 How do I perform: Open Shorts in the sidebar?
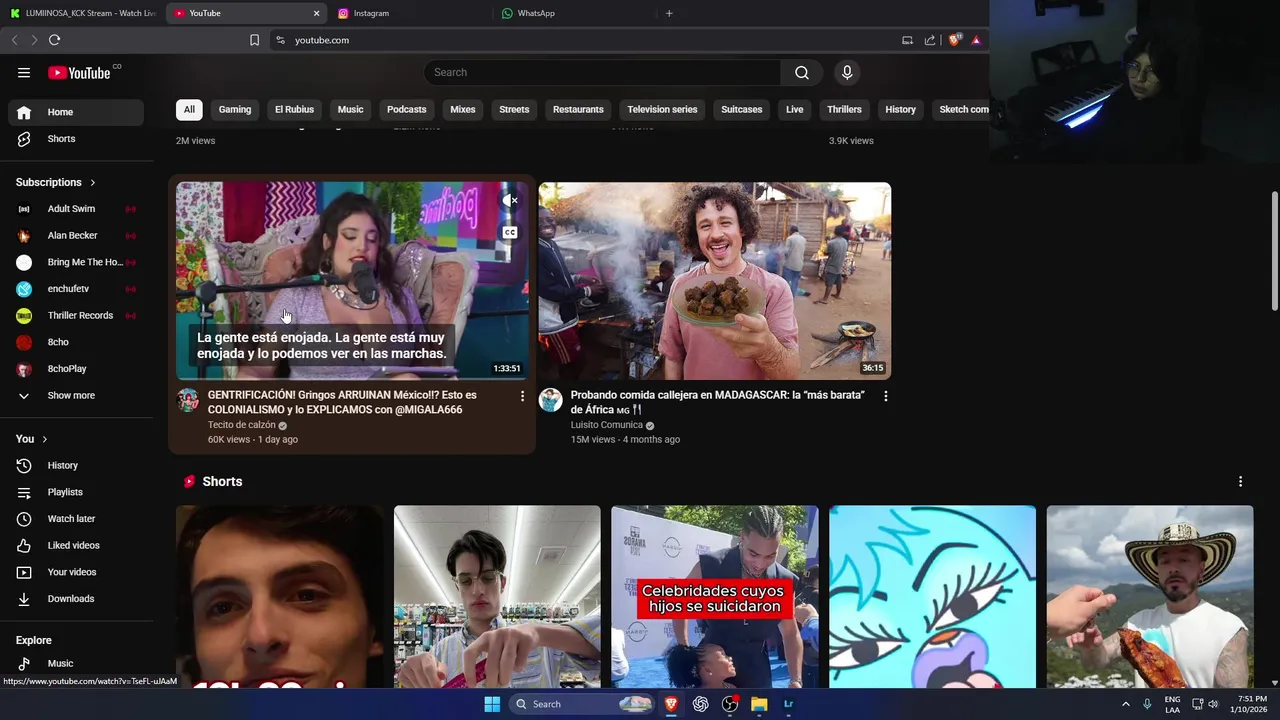point(76,139)
